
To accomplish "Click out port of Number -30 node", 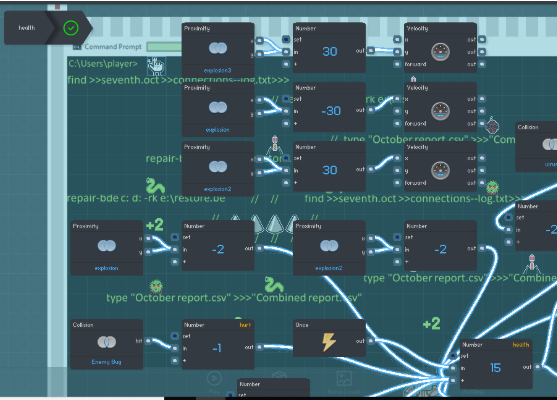I will pyautogui.click(x=371, y=110).
